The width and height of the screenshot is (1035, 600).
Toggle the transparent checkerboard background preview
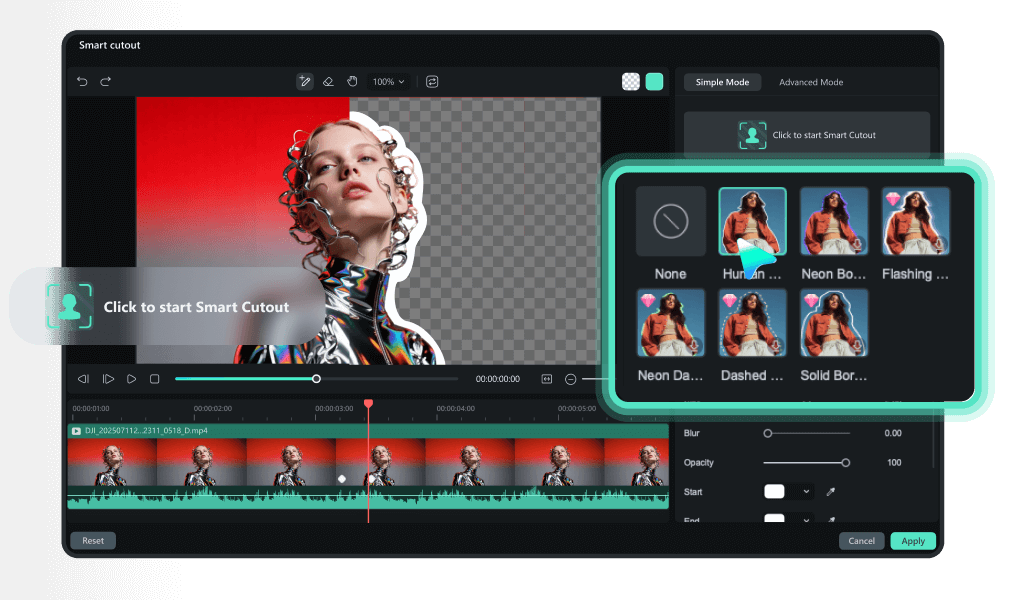coord(631,82)
